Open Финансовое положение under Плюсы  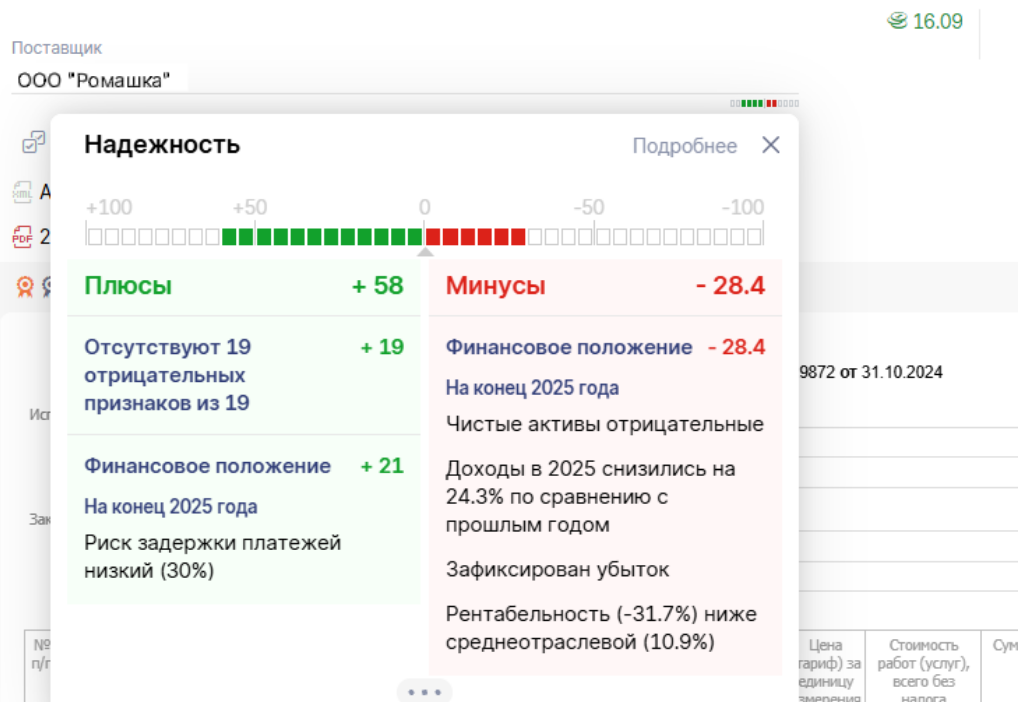tap(208, 466)
